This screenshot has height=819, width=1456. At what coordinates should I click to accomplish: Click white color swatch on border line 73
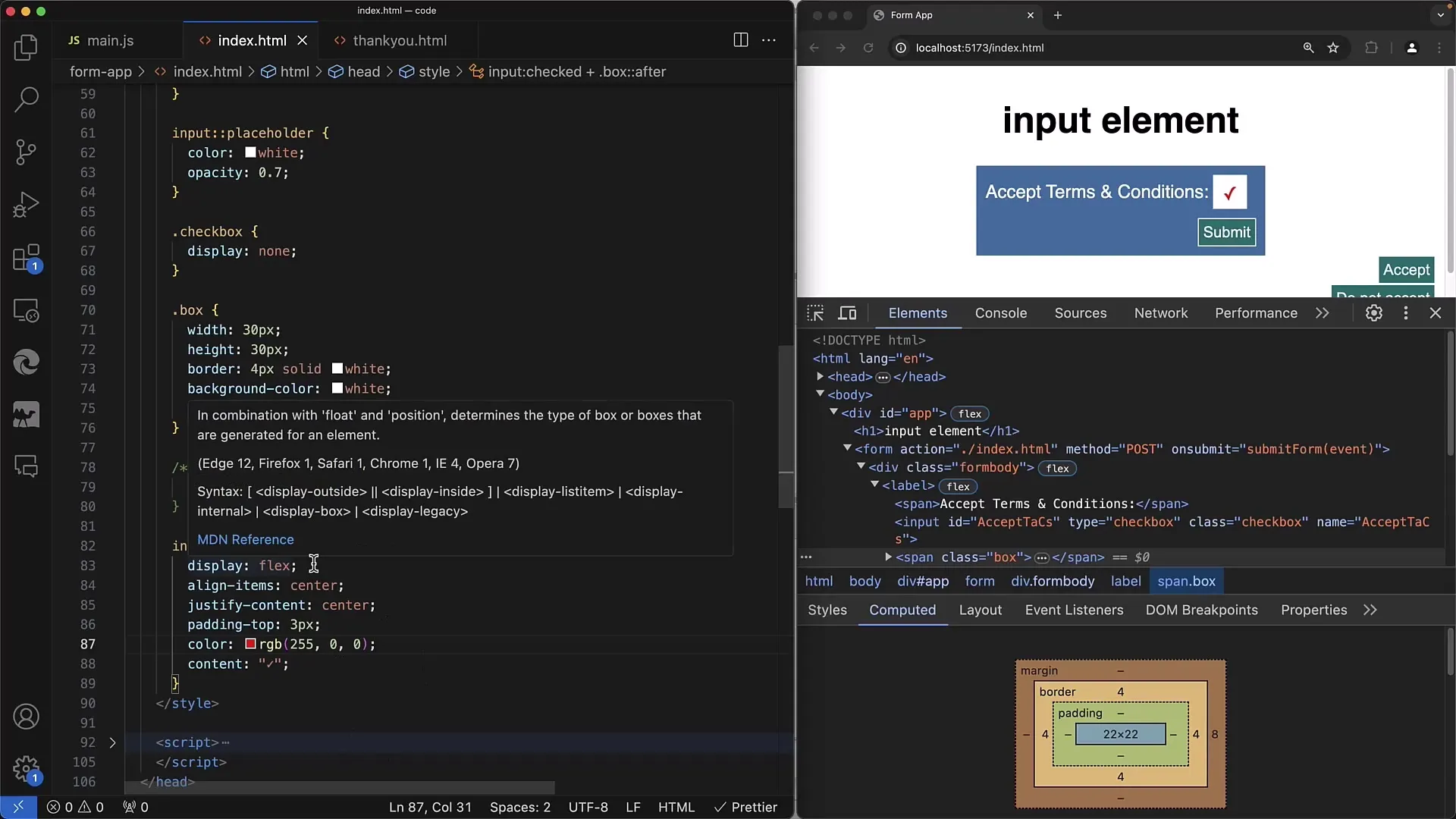click(x=337, y=369)
